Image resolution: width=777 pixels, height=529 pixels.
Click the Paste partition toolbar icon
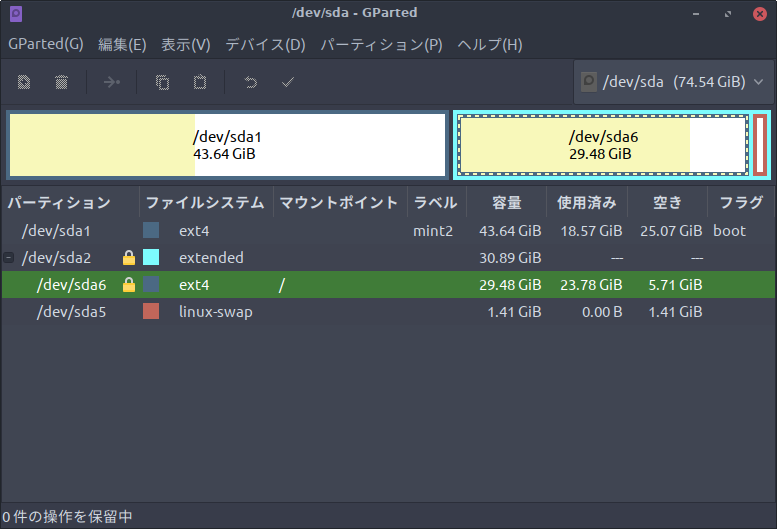click(x=200, y=82)
